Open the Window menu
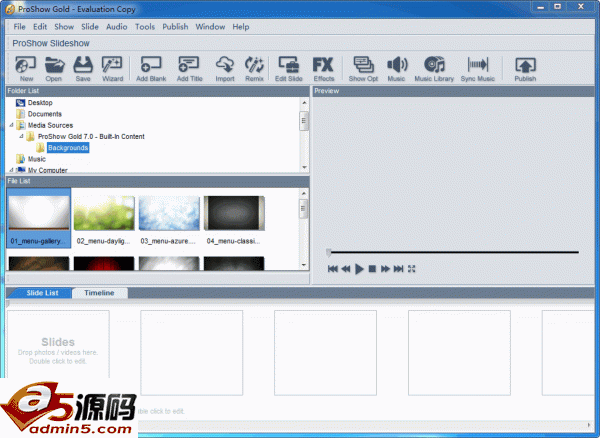600x438 pixels. pos(210,27)
